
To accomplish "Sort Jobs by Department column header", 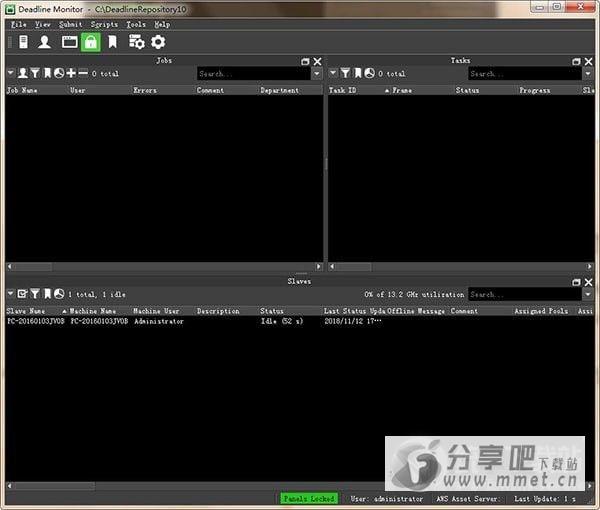I will pyautogui.click(x=279, y=90).
